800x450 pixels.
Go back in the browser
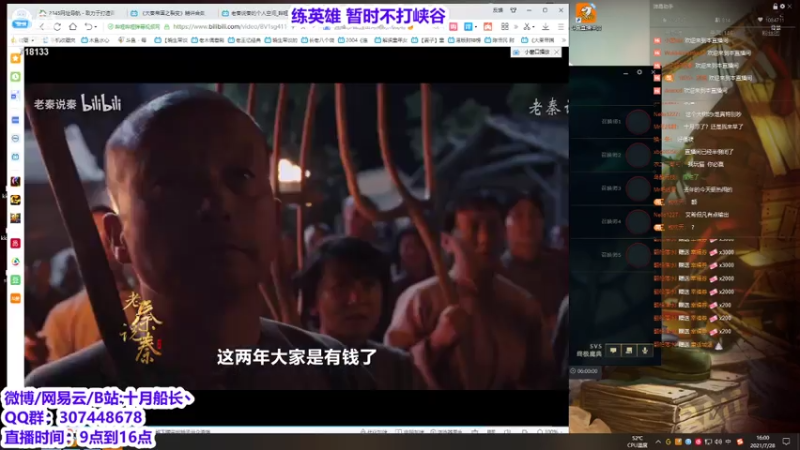click(x=43, y=27)
